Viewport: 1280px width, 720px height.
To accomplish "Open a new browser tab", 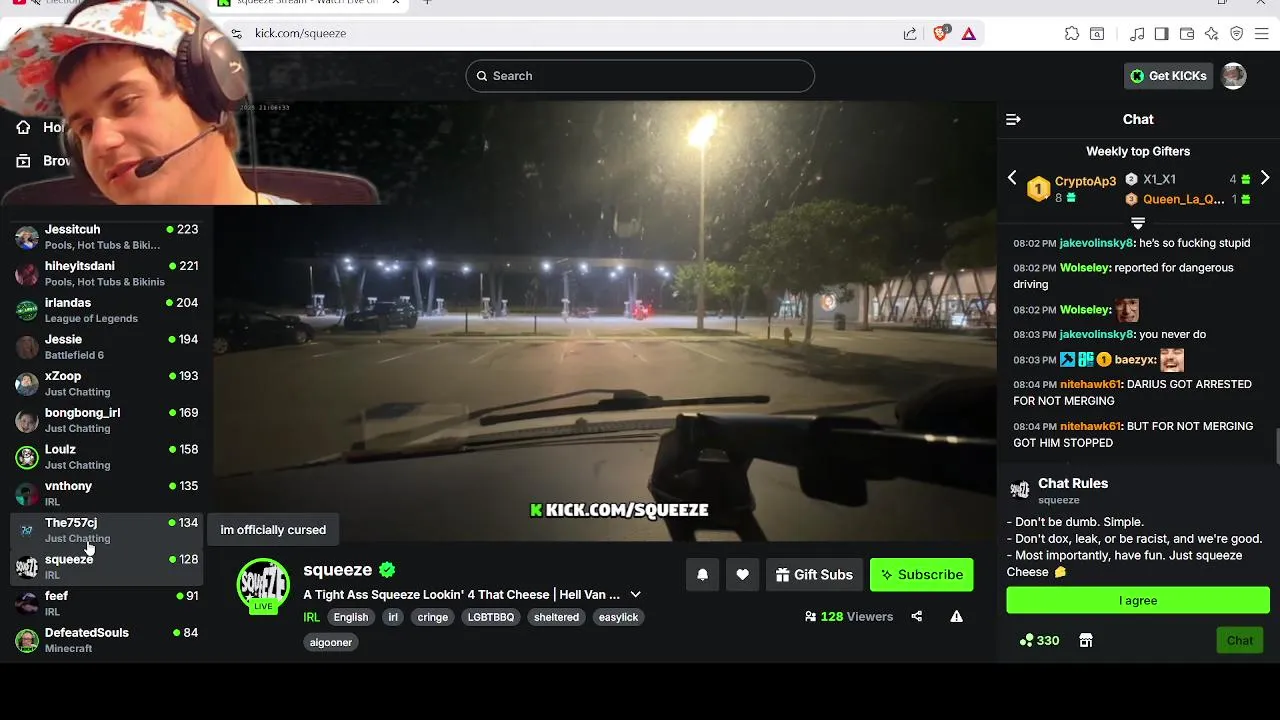I will pyautogui.click(x=427, y=3).
